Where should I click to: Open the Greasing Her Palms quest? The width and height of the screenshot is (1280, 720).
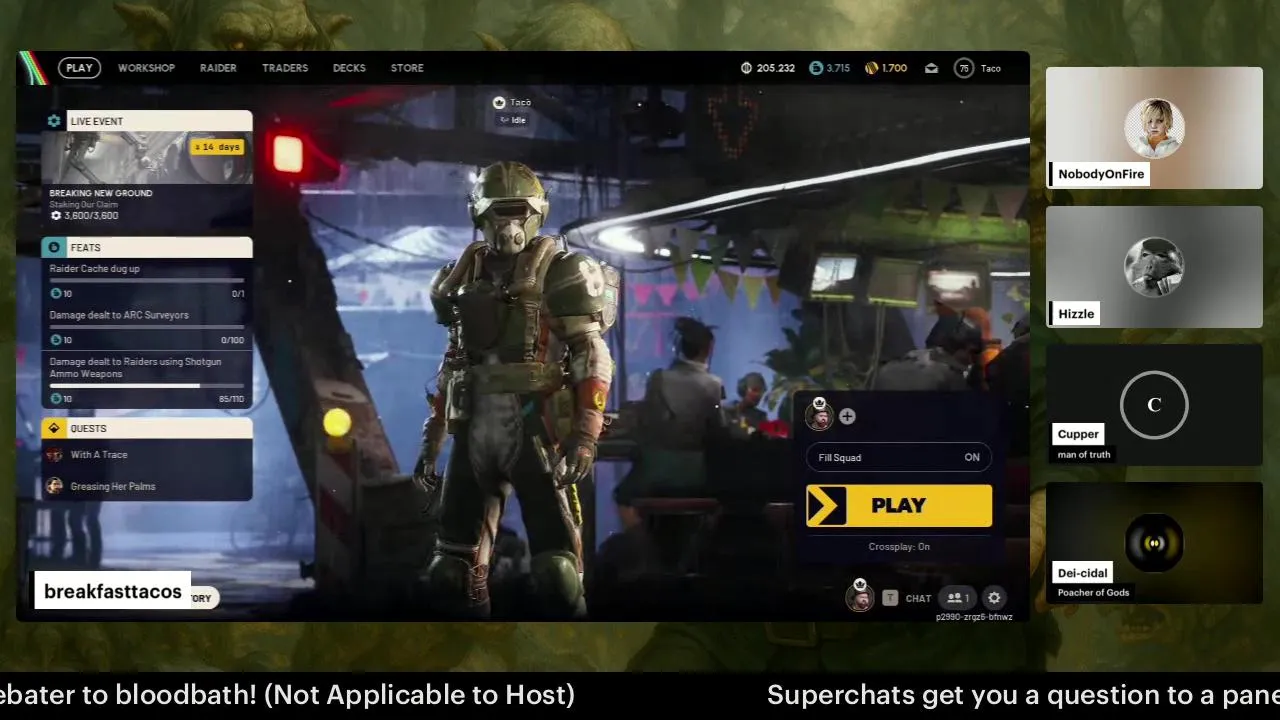coord(147,486)
